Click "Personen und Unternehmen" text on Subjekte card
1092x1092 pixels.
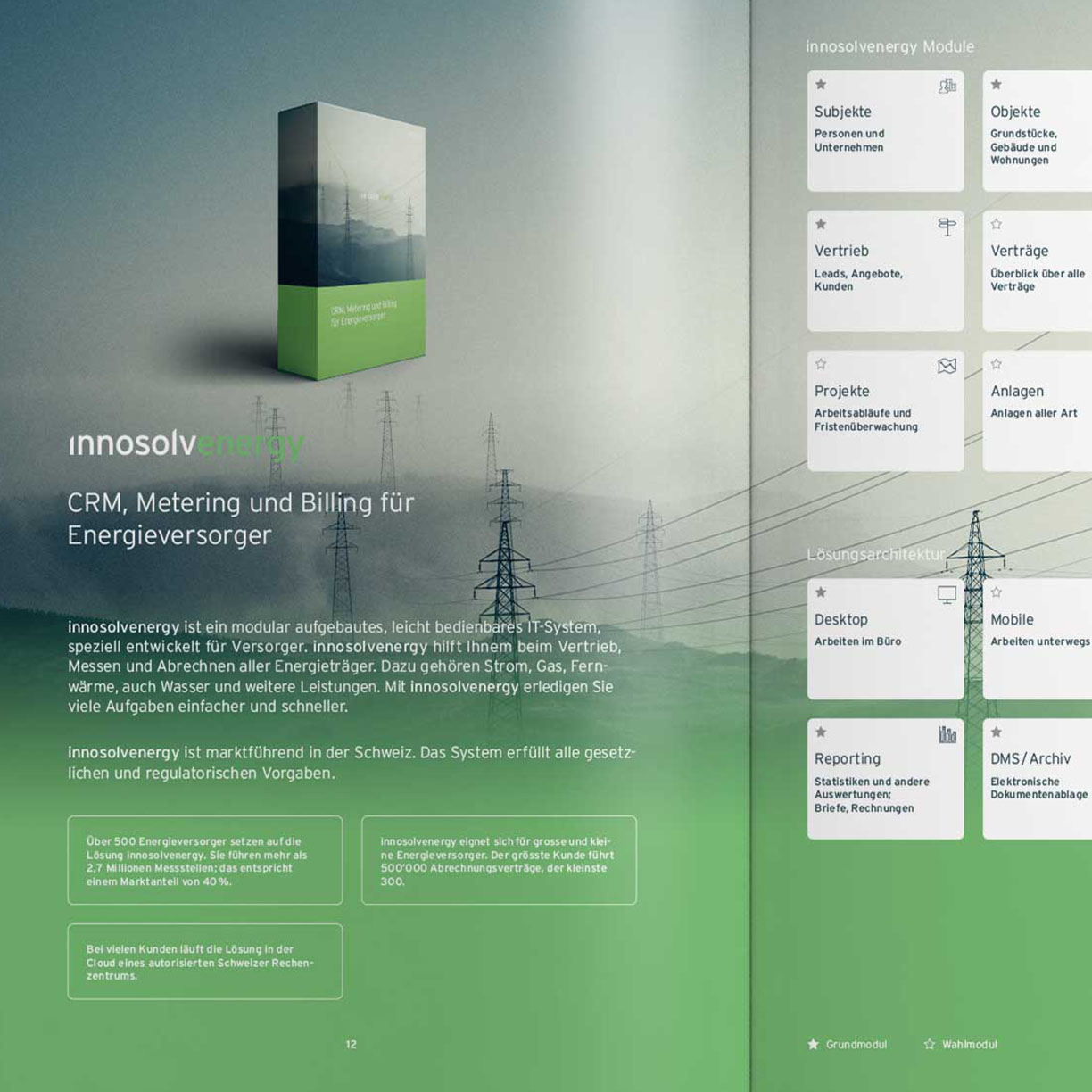tap(849, 141)
